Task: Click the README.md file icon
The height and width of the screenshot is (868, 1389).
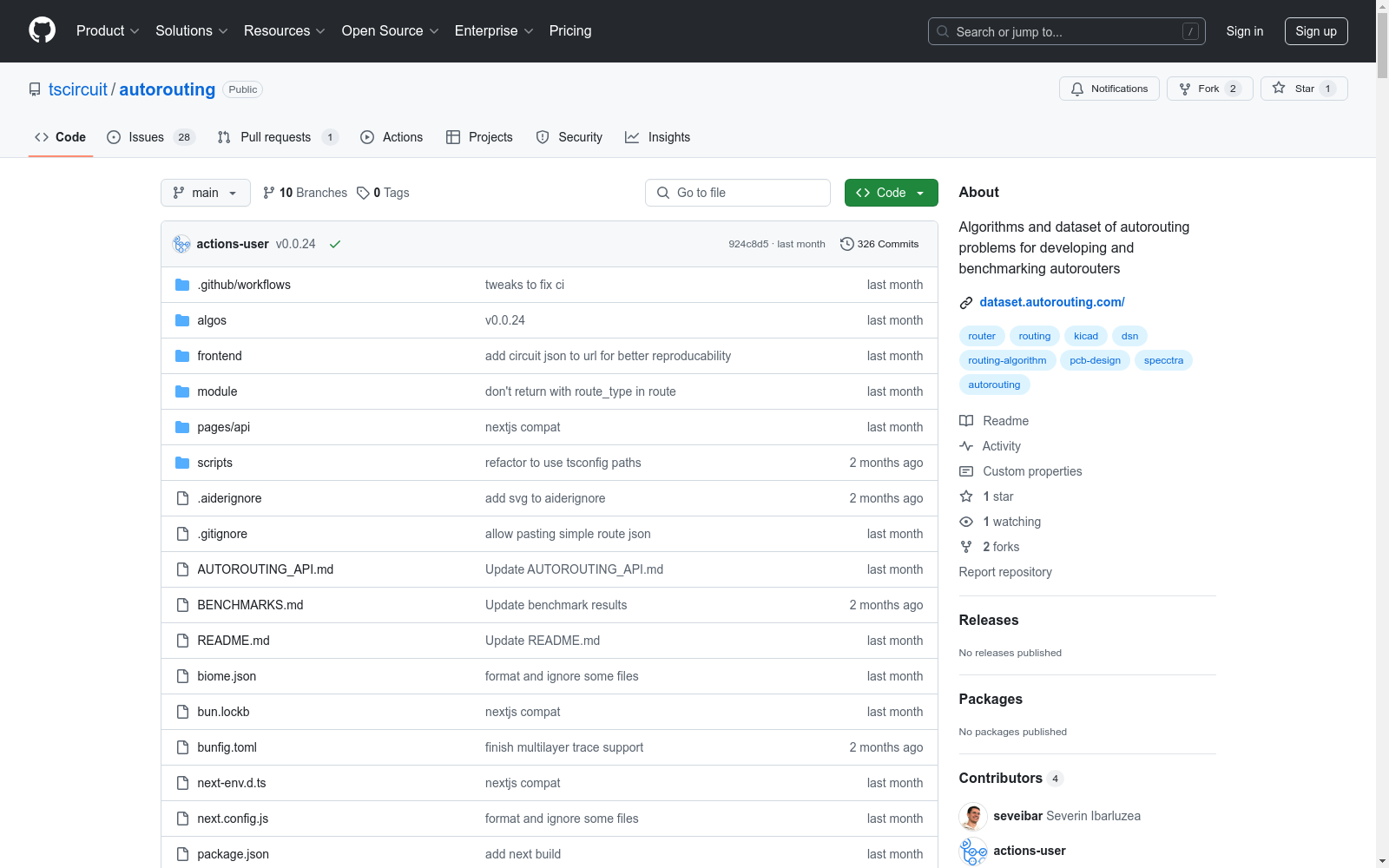Action: coord(182,641)
